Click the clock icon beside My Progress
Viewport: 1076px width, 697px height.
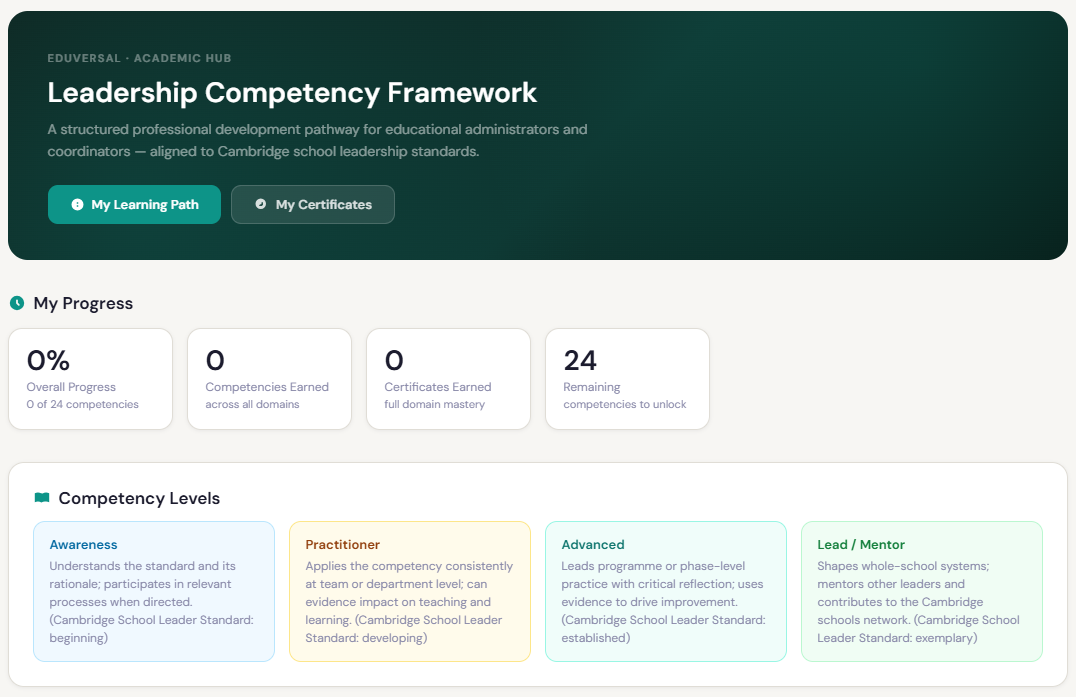[17, 303]
